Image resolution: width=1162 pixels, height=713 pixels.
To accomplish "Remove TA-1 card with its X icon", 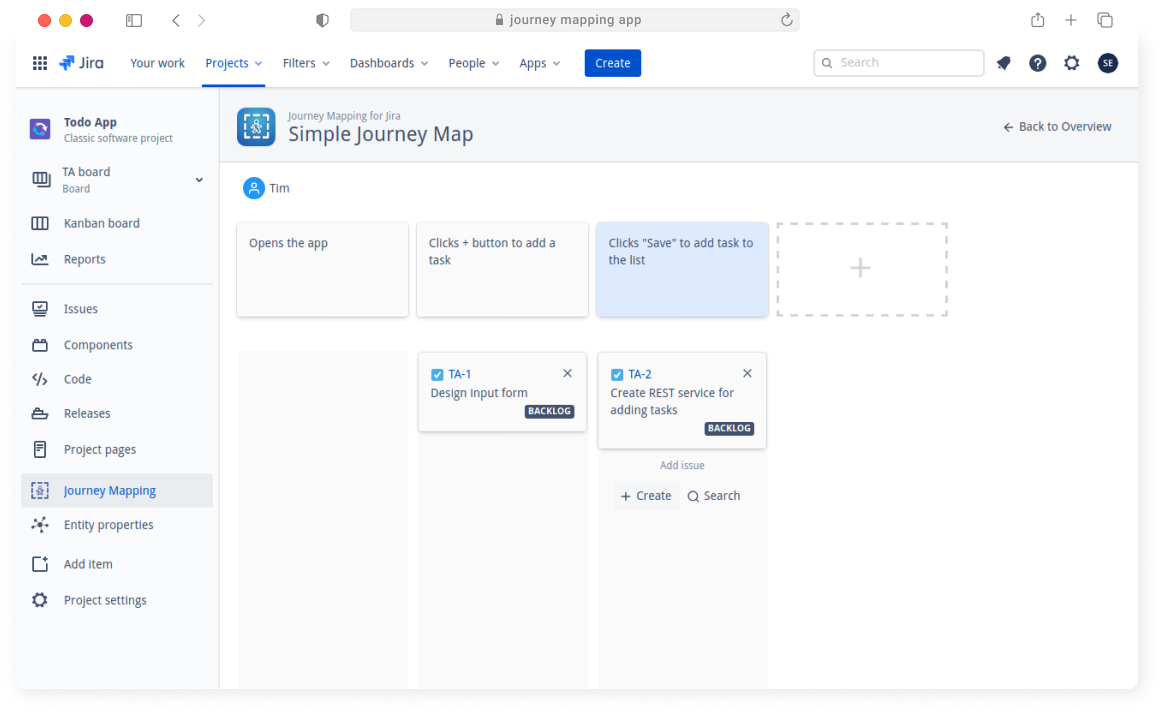I will (568, 374).
